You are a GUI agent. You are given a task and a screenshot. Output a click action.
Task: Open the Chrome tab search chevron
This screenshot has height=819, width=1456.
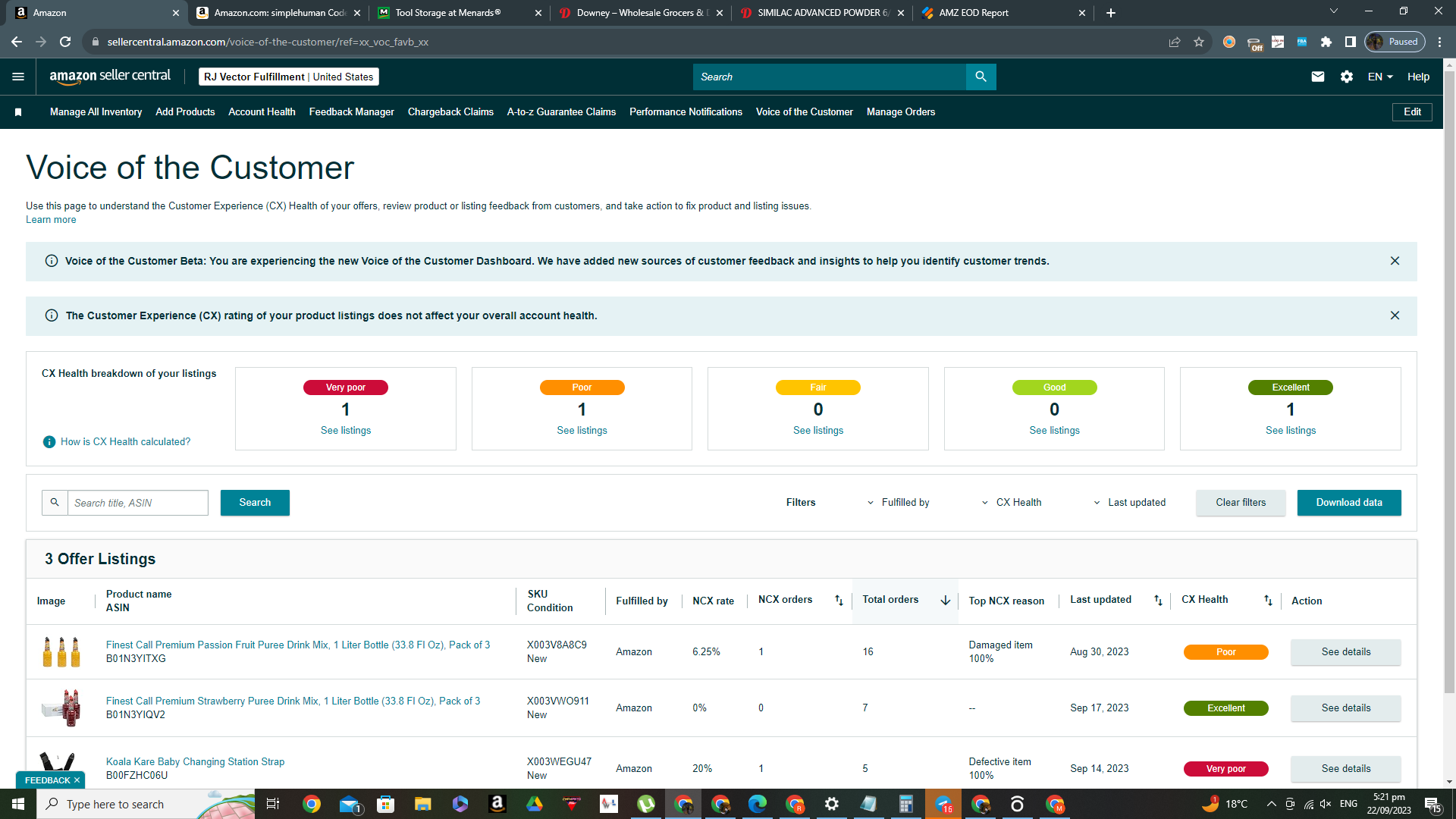click(1334, 11)
